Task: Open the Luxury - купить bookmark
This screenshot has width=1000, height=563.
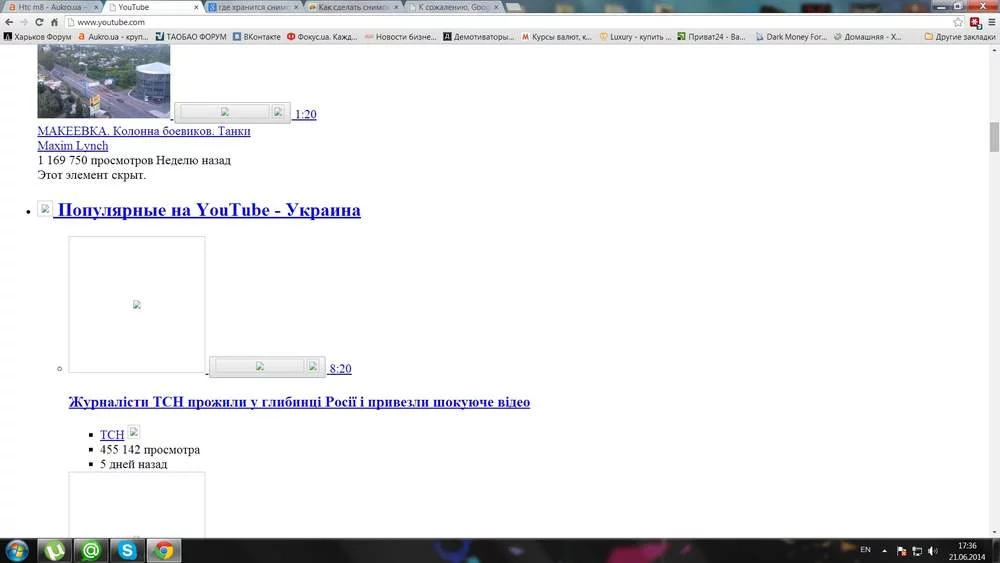Action: pos(635,37)
